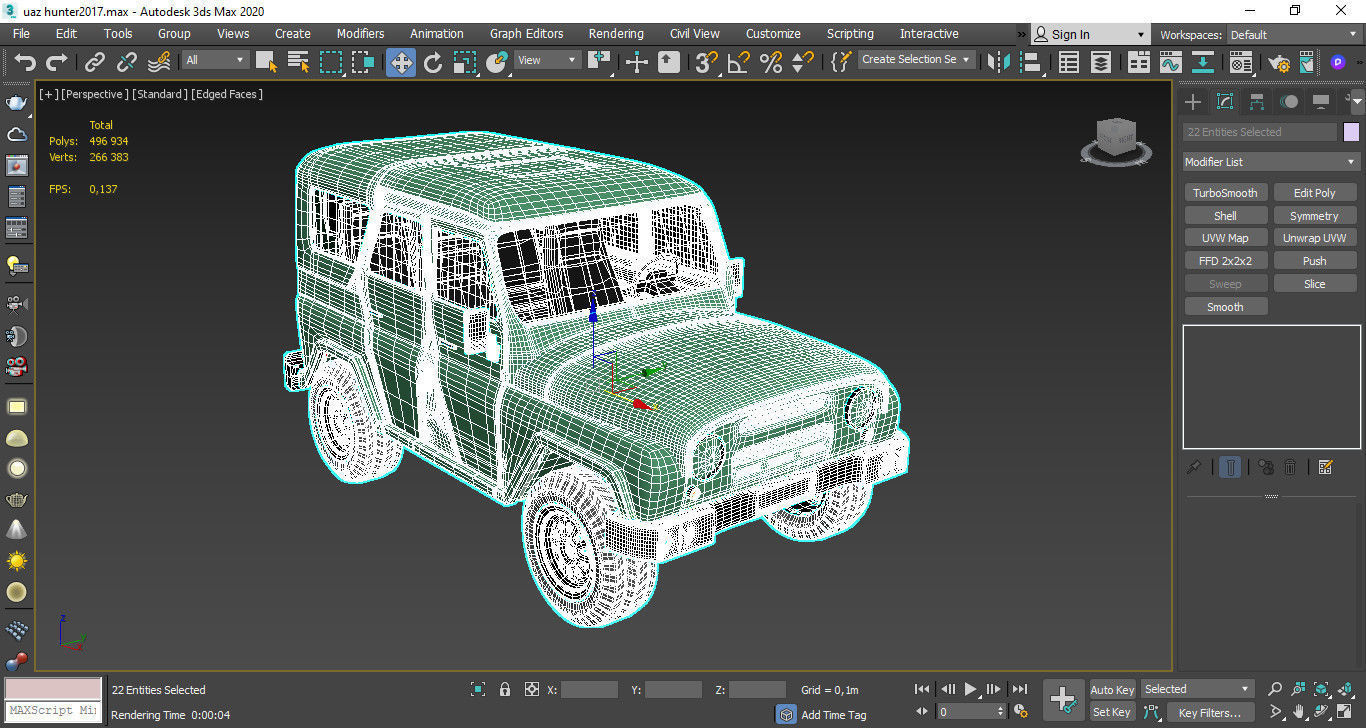
Task: Toggle Pin Stack below the modifier stack
Action: [x=1193, y=467]
